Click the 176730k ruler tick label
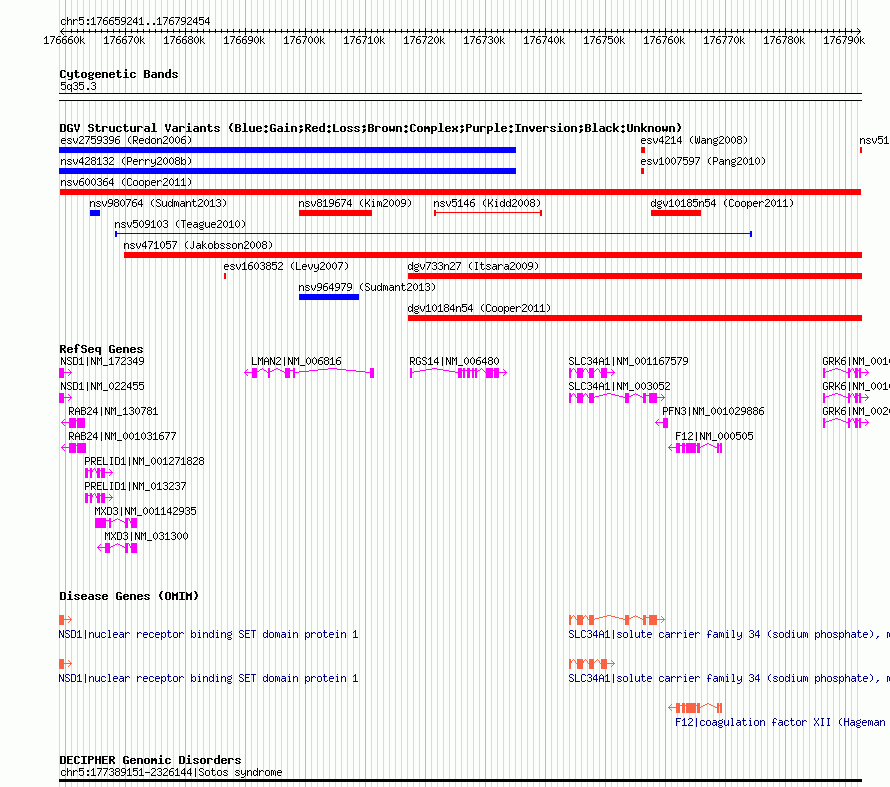The image size is (890, 787). (x=484, y=40)
